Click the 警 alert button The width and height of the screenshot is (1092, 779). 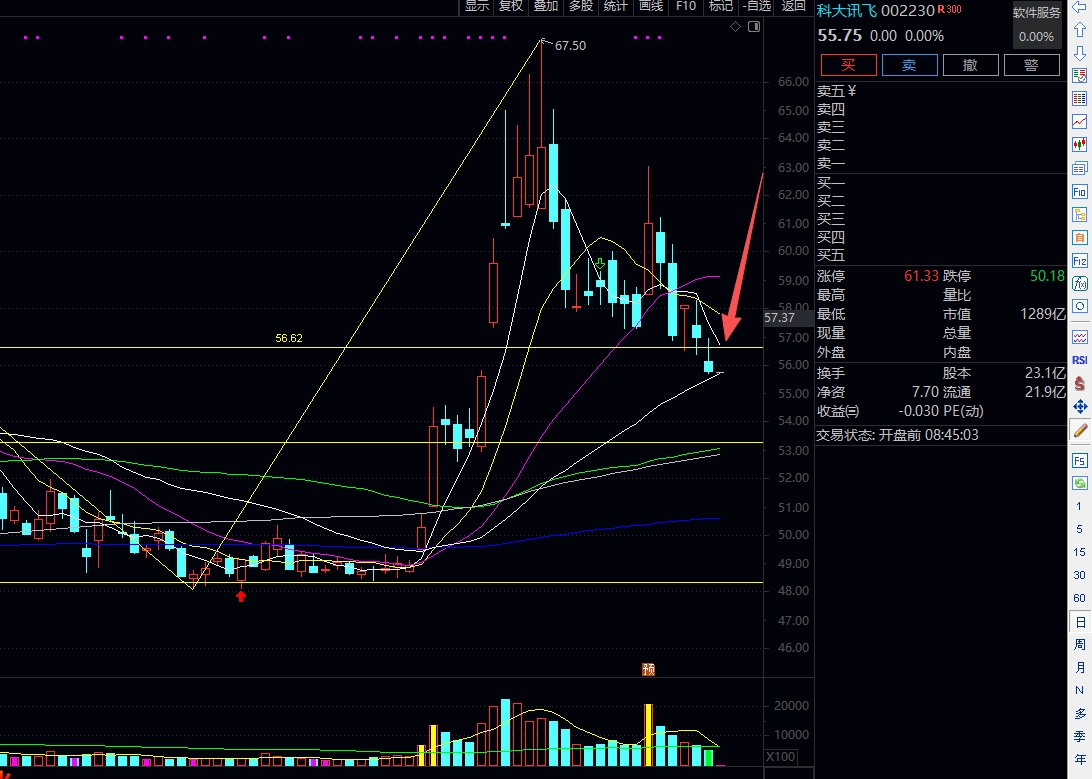(x=1031, y=65)
